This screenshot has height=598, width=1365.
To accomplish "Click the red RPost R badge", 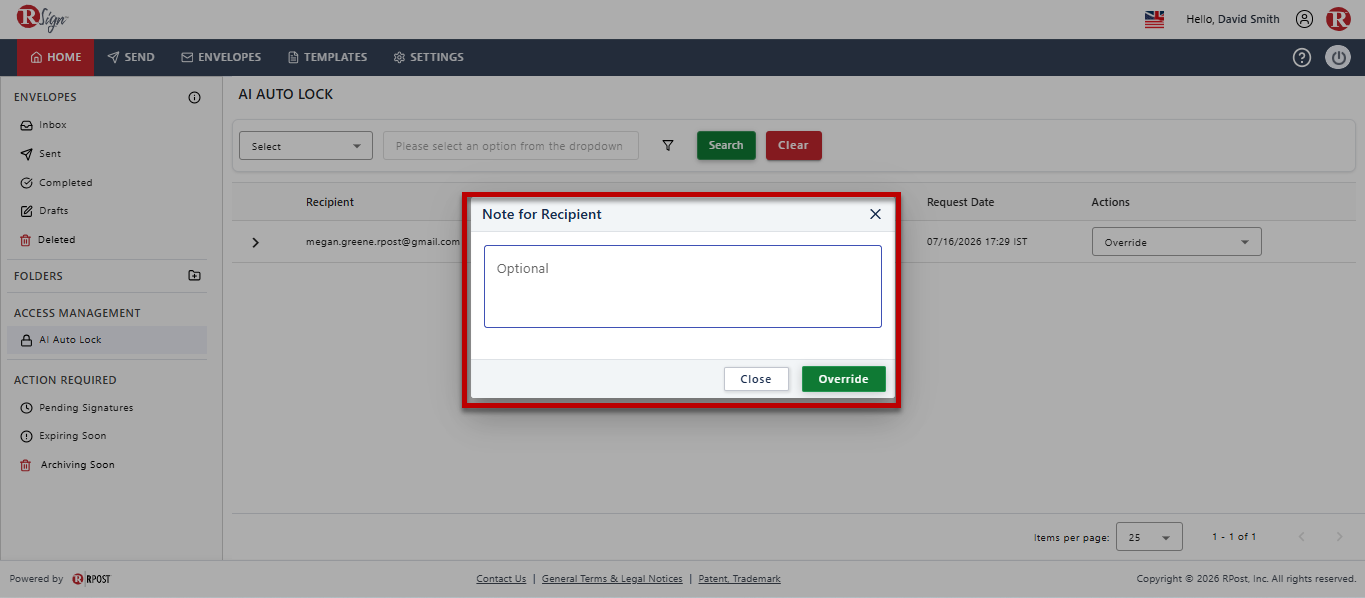I will (1338, 19).
